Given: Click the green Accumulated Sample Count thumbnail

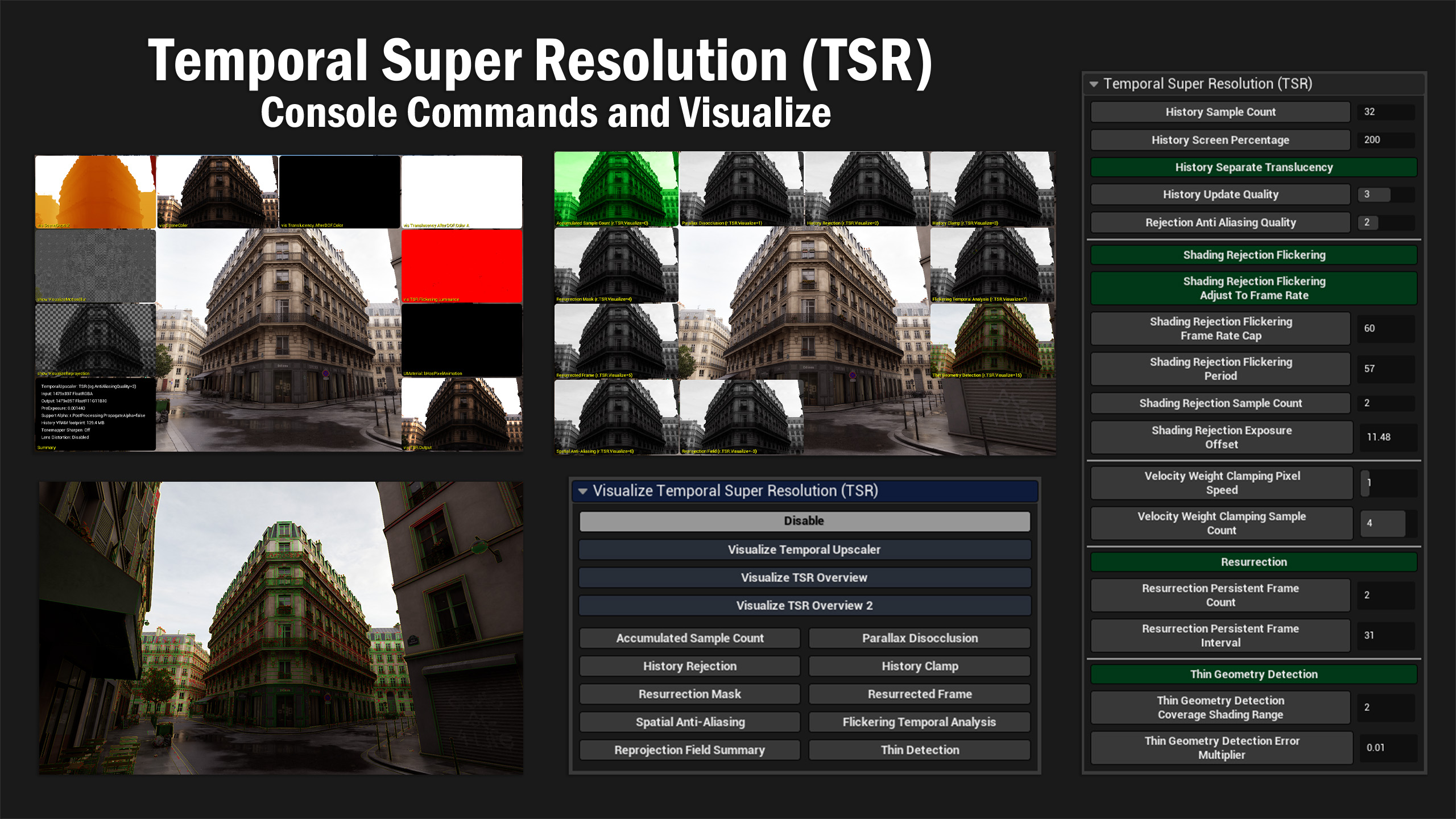Looking at the screenshot, I should coord(616,189).
